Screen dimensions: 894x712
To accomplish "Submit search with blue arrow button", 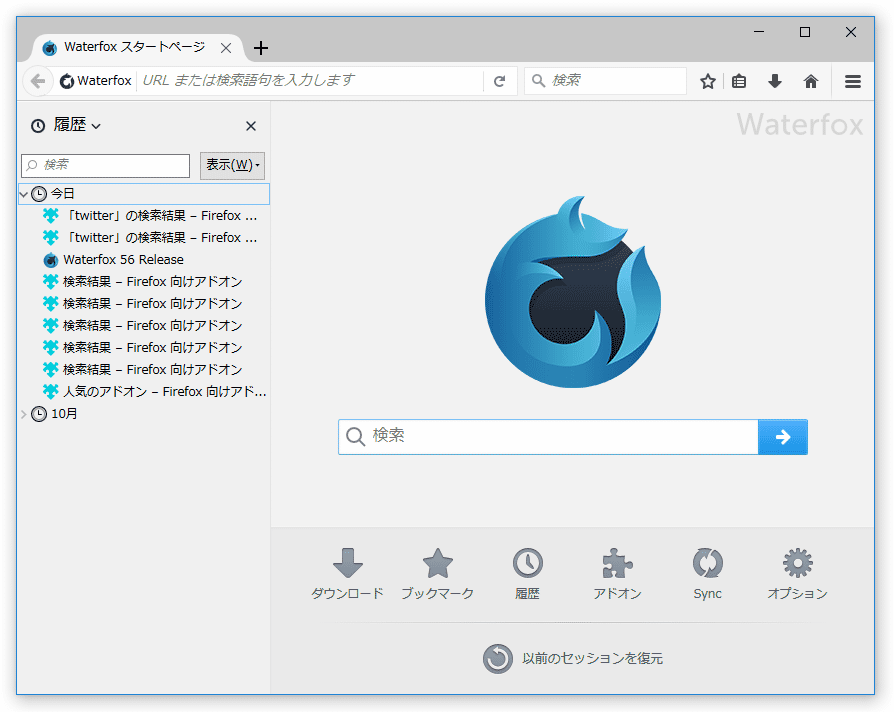I will tap(783, 437).
